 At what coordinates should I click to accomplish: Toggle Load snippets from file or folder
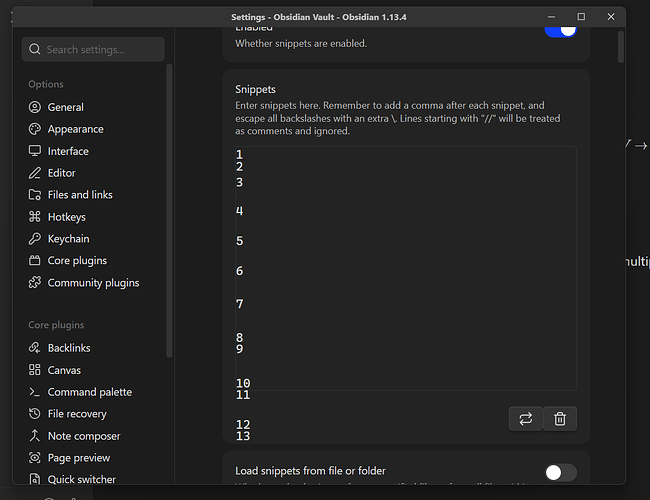click(x=560, y=472)
